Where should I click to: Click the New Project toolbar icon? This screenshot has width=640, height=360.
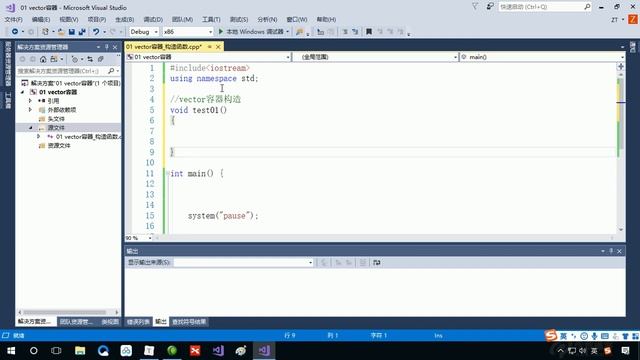click(x=45, y=31)
